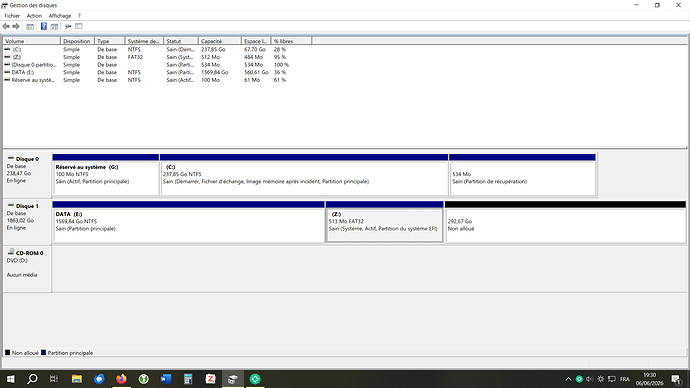Click the blue Partition principale legend swatch
This screenshot has width=690, height=388.
[x=43, y=352]
